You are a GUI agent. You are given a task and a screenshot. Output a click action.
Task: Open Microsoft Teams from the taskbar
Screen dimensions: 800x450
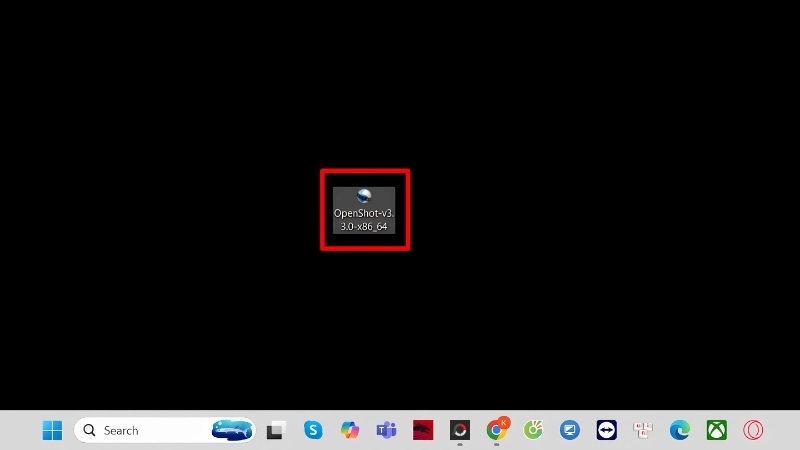pyautogui.click(x=386, y=430)
